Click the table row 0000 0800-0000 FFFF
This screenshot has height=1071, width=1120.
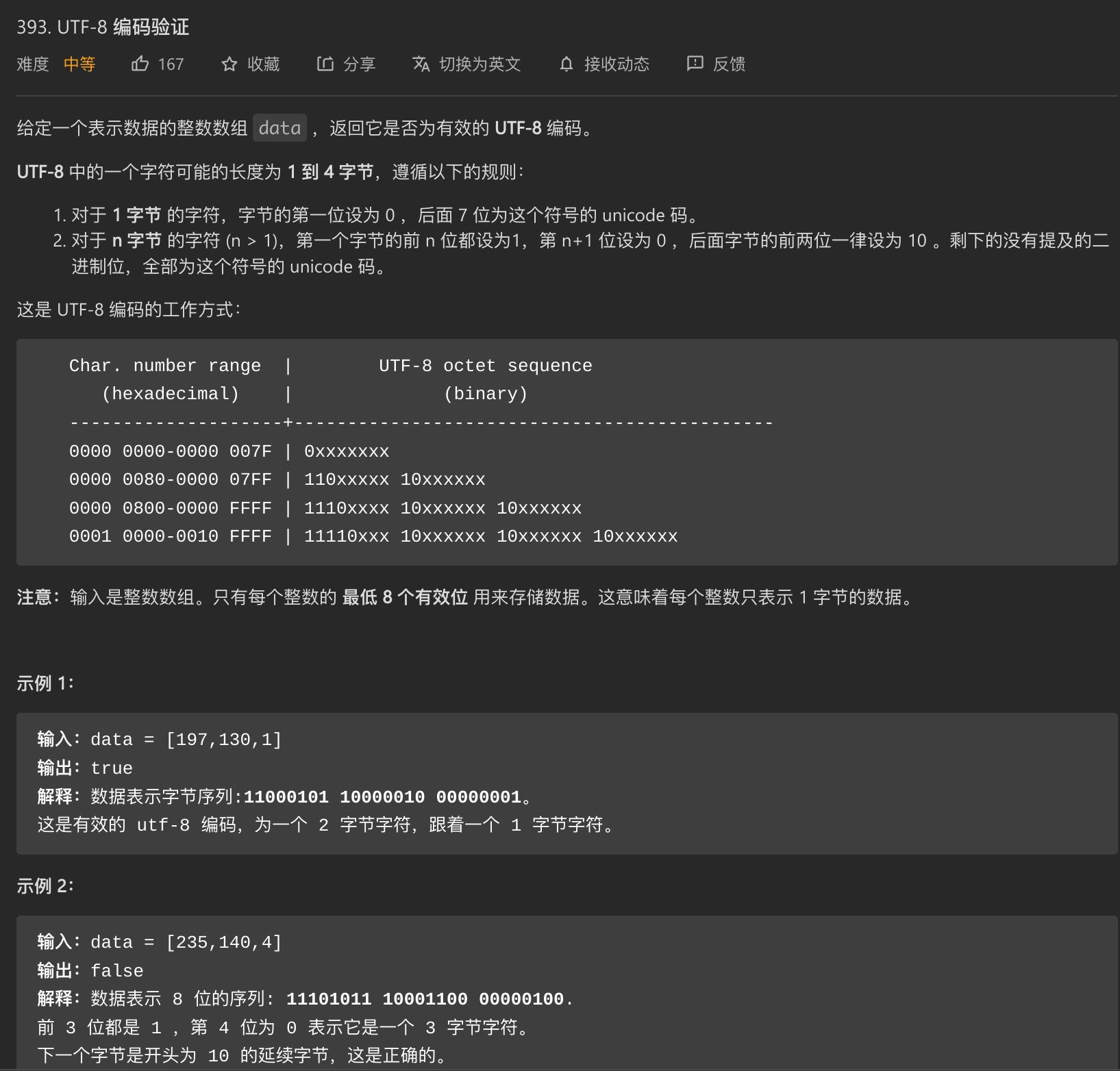(325, 508)
